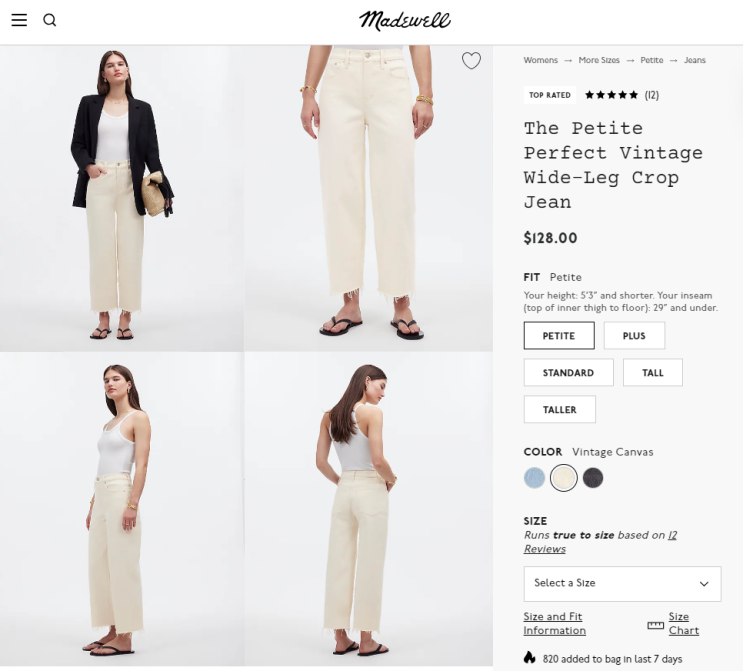Click the five-star rating
Viewport: 743px width, 671px height.
(x=611, y=95)
